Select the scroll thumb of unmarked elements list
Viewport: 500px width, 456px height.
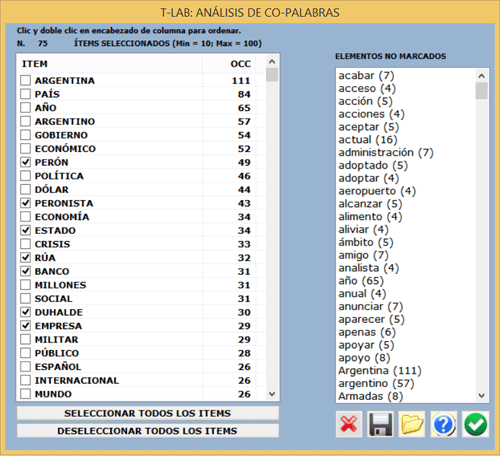(x=481, y=91)
